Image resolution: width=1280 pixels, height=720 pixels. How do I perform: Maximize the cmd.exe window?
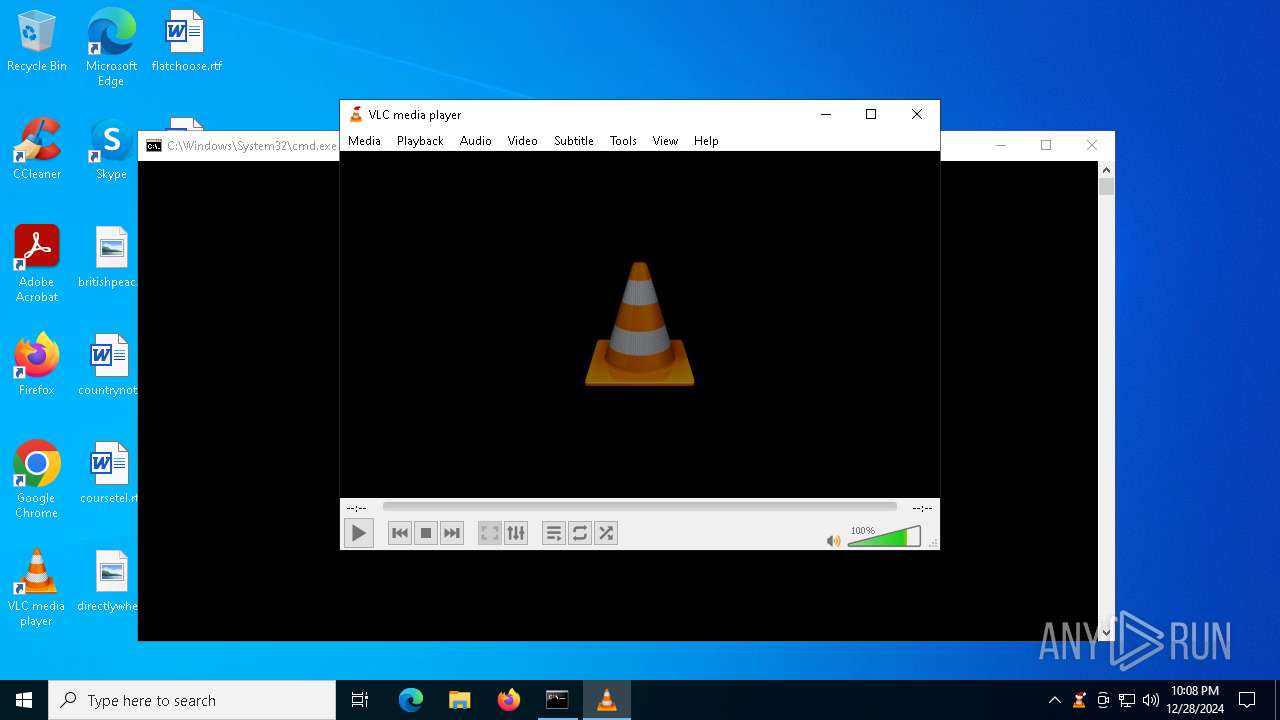[1046, 145]
